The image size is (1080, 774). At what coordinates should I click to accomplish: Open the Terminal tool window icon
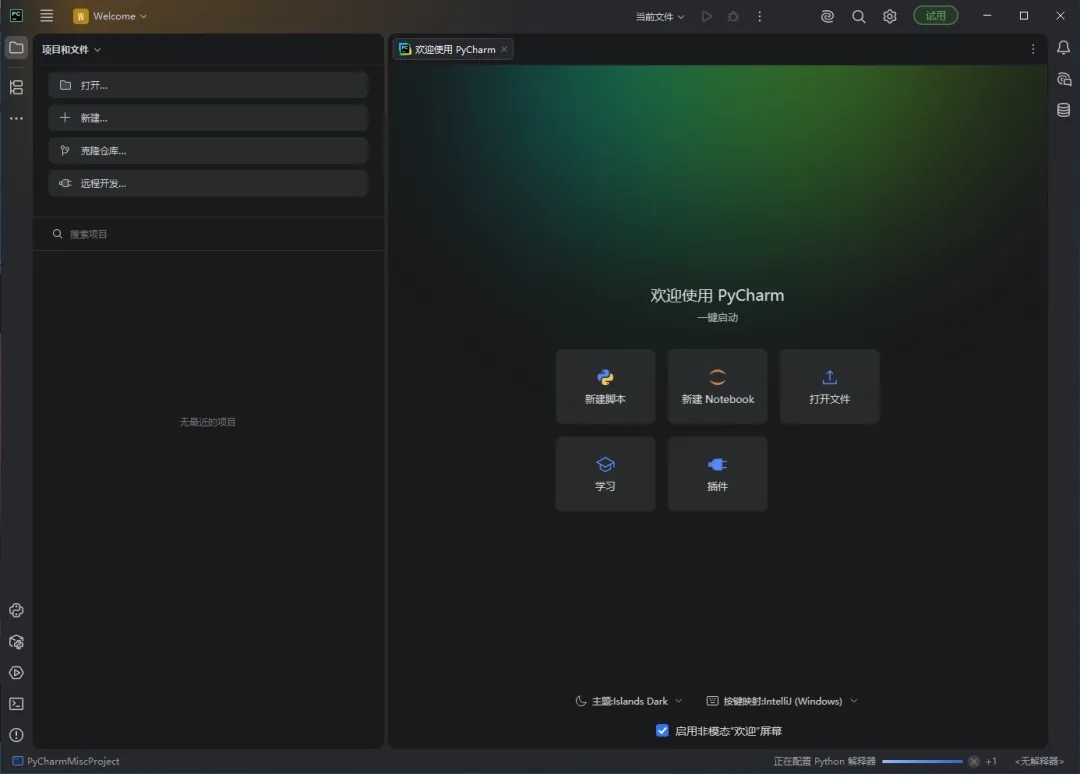(x=17, y=704)
